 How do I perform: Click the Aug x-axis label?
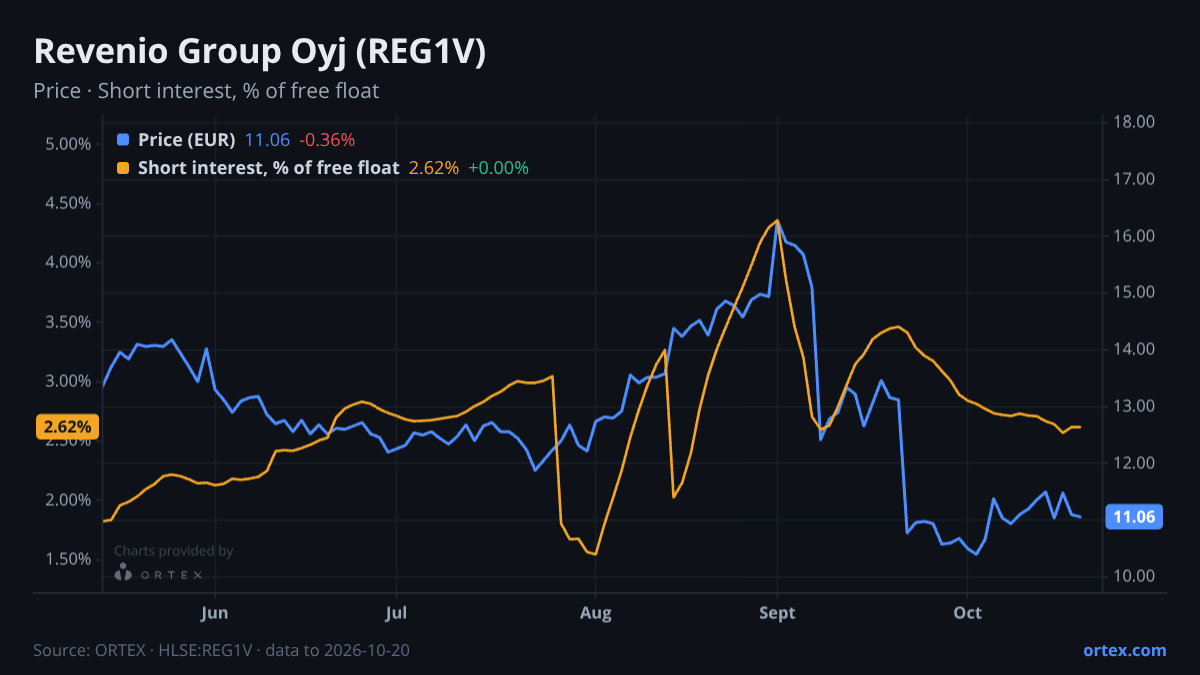[x=595, y=612]
